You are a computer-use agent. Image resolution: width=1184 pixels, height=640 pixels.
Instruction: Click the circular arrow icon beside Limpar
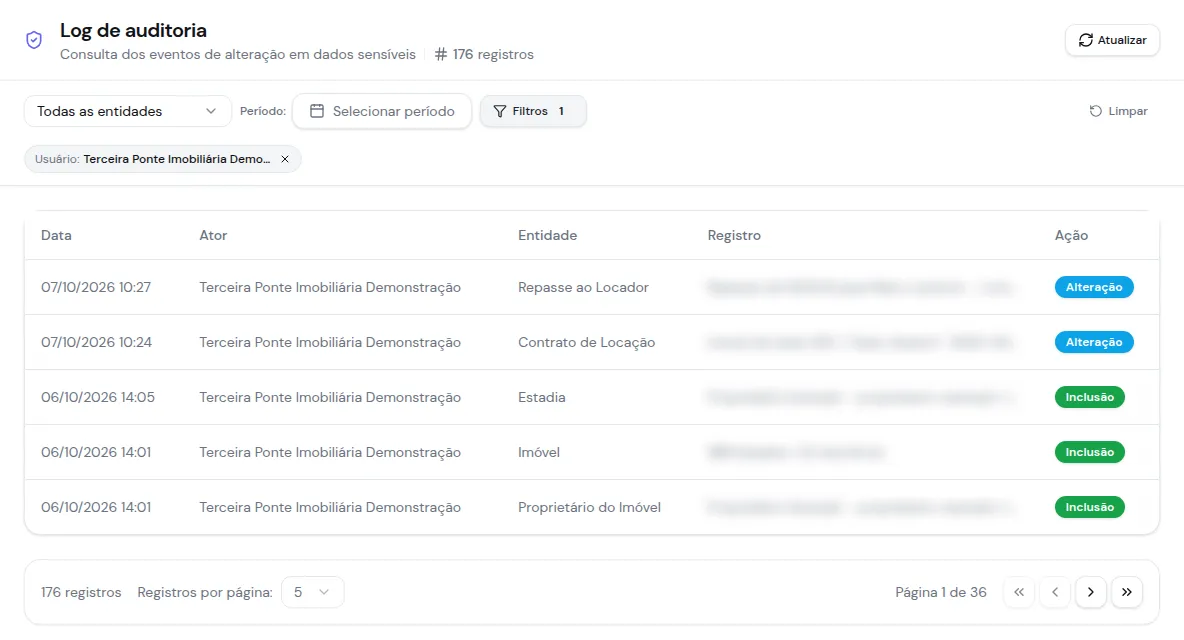pyautogui.click(x=1096, y=111)
